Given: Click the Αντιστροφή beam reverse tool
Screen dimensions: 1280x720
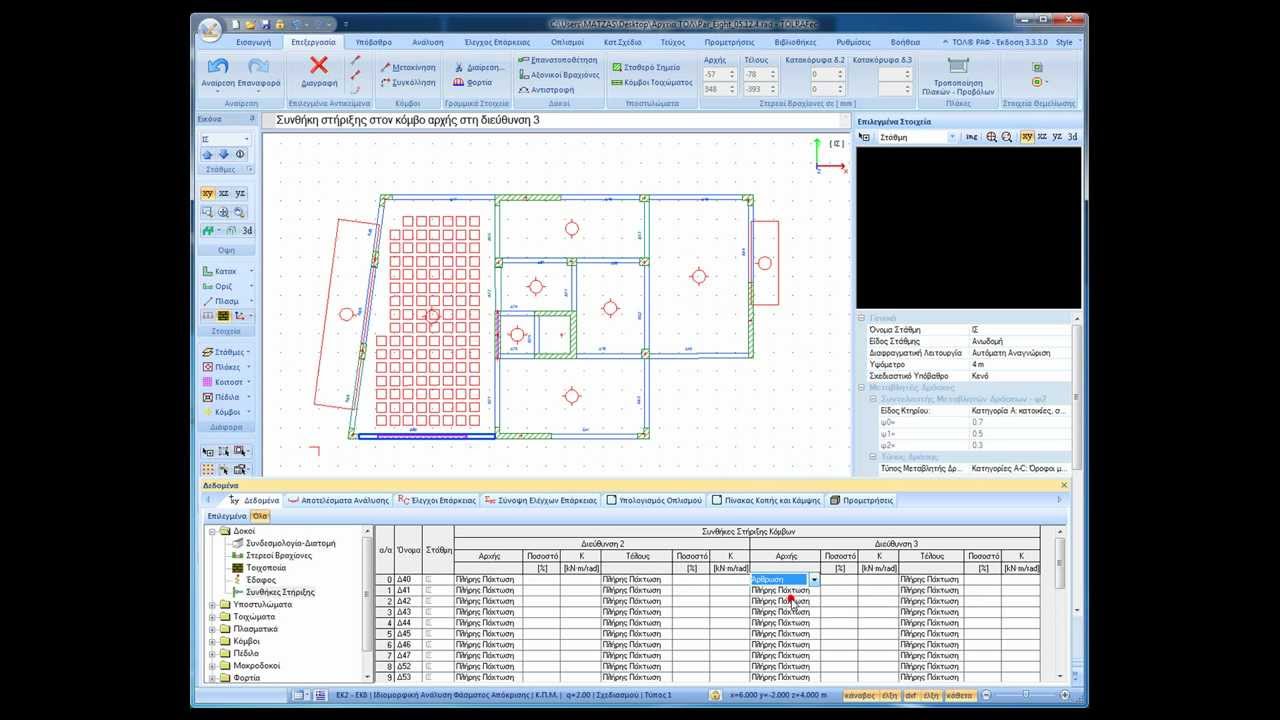Looking at the screenshot, I should (x=546, y=89).
